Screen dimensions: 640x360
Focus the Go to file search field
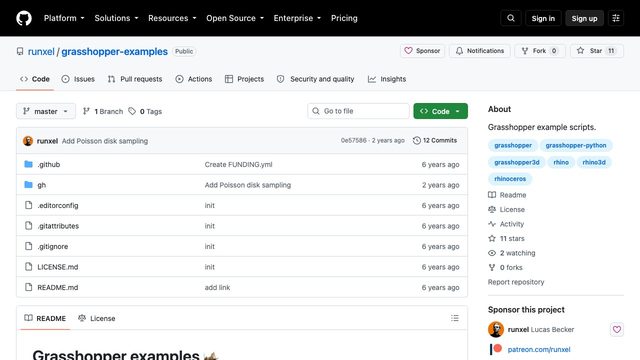358,111
